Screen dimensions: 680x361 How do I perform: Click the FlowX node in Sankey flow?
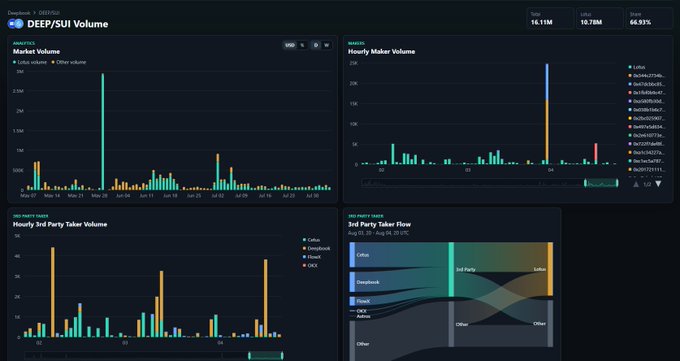tap(352, 301)
